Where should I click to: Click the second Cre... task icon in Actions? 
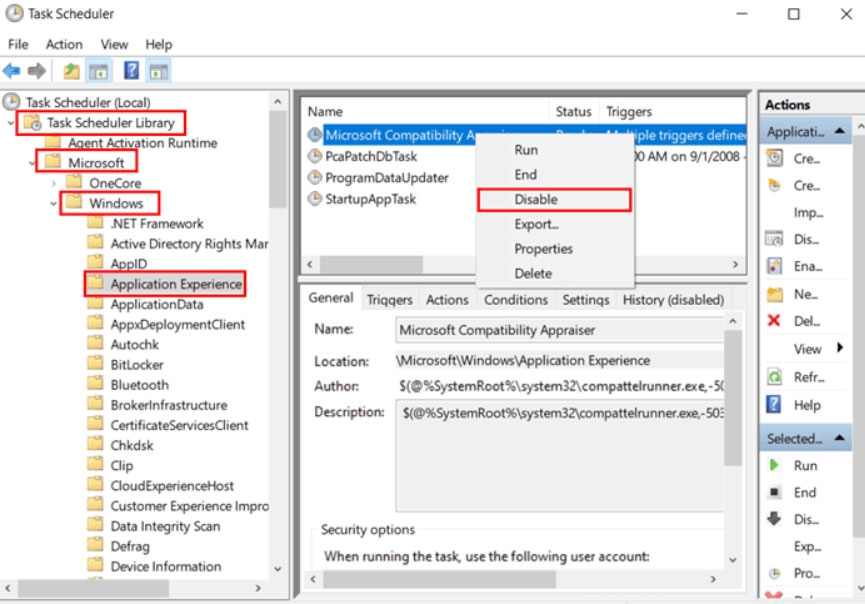click(775, 185)
